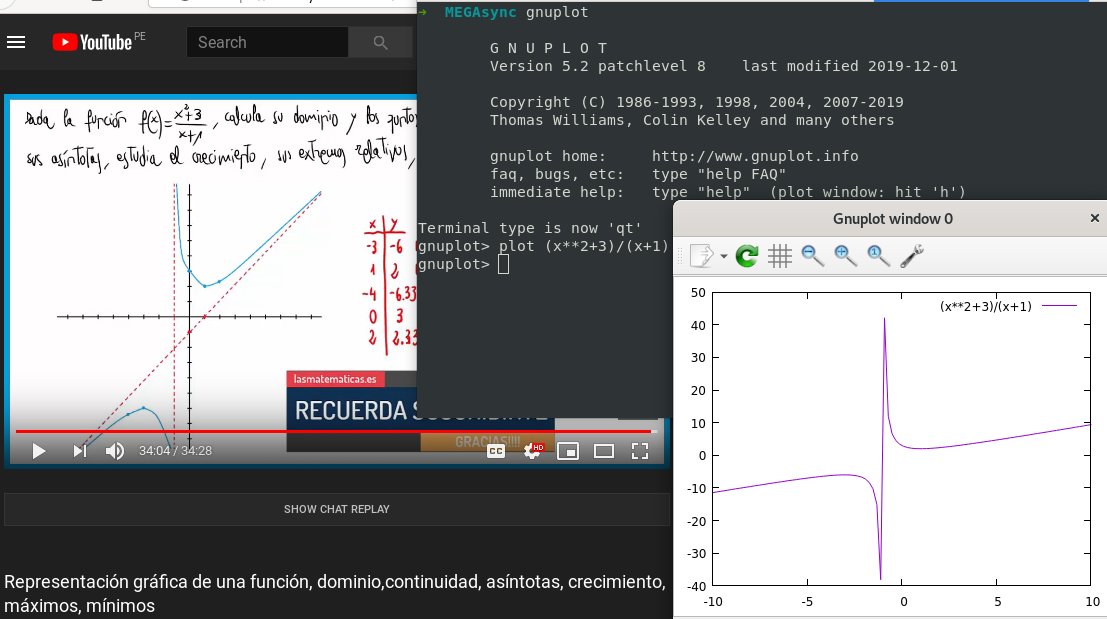Click zoom-out magnifier with minus in Gnuplot
The width and height of the screenshot is (1107, 619).
click(x=813, y=256)
